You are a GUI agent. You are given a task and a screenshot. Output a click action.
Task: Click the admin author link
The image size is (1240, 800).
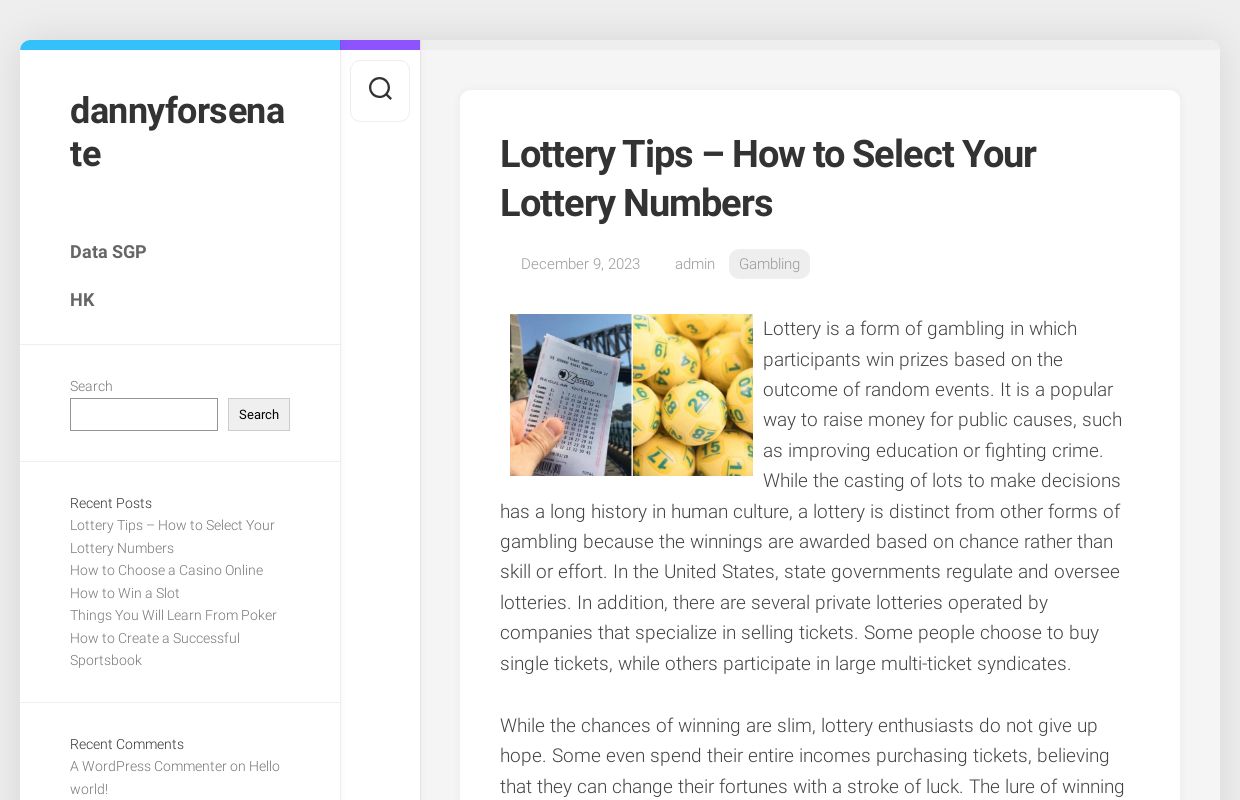694,264
